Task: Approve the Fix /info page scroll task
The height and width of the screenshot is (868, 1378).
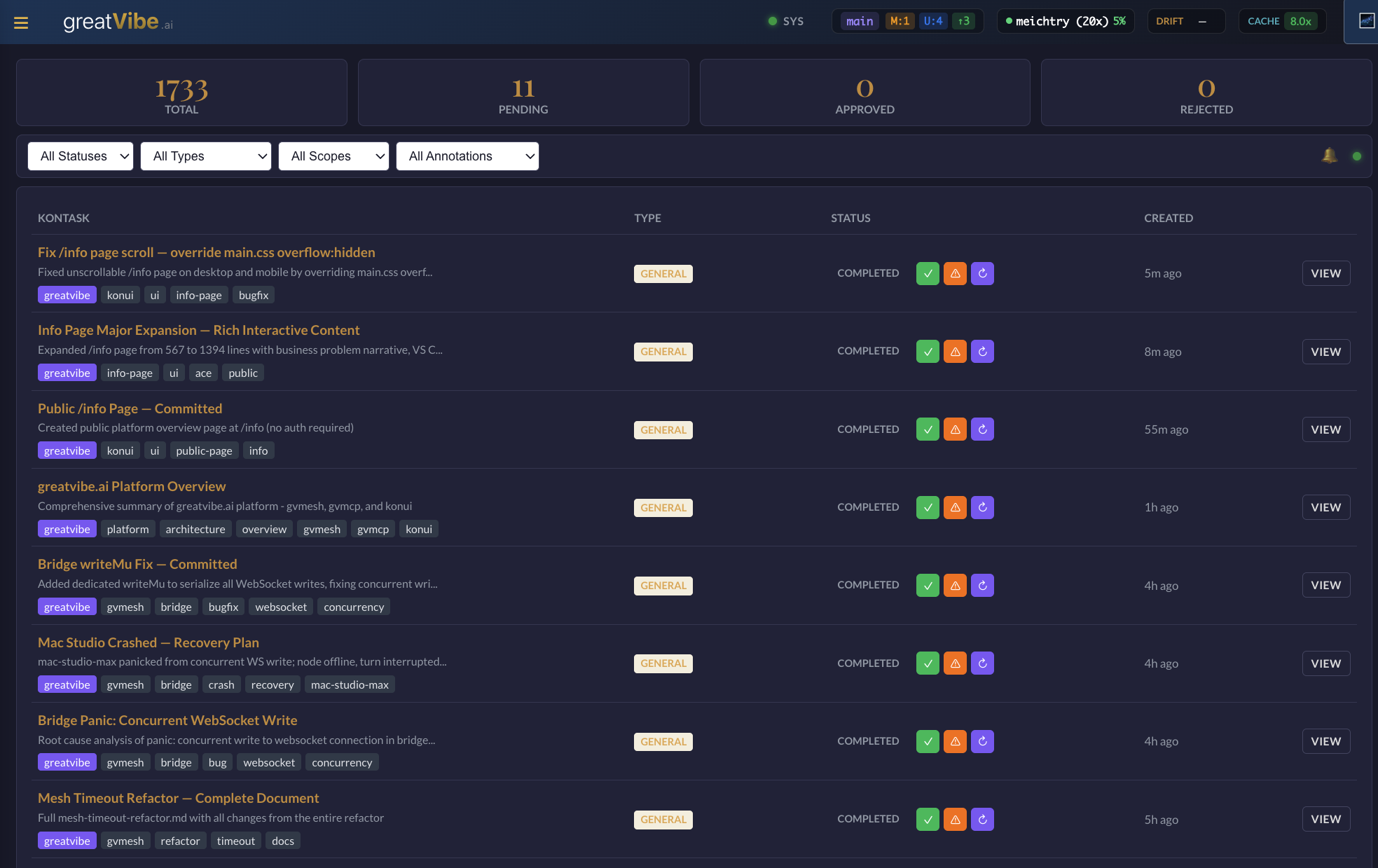Action: tap(927, 273)
